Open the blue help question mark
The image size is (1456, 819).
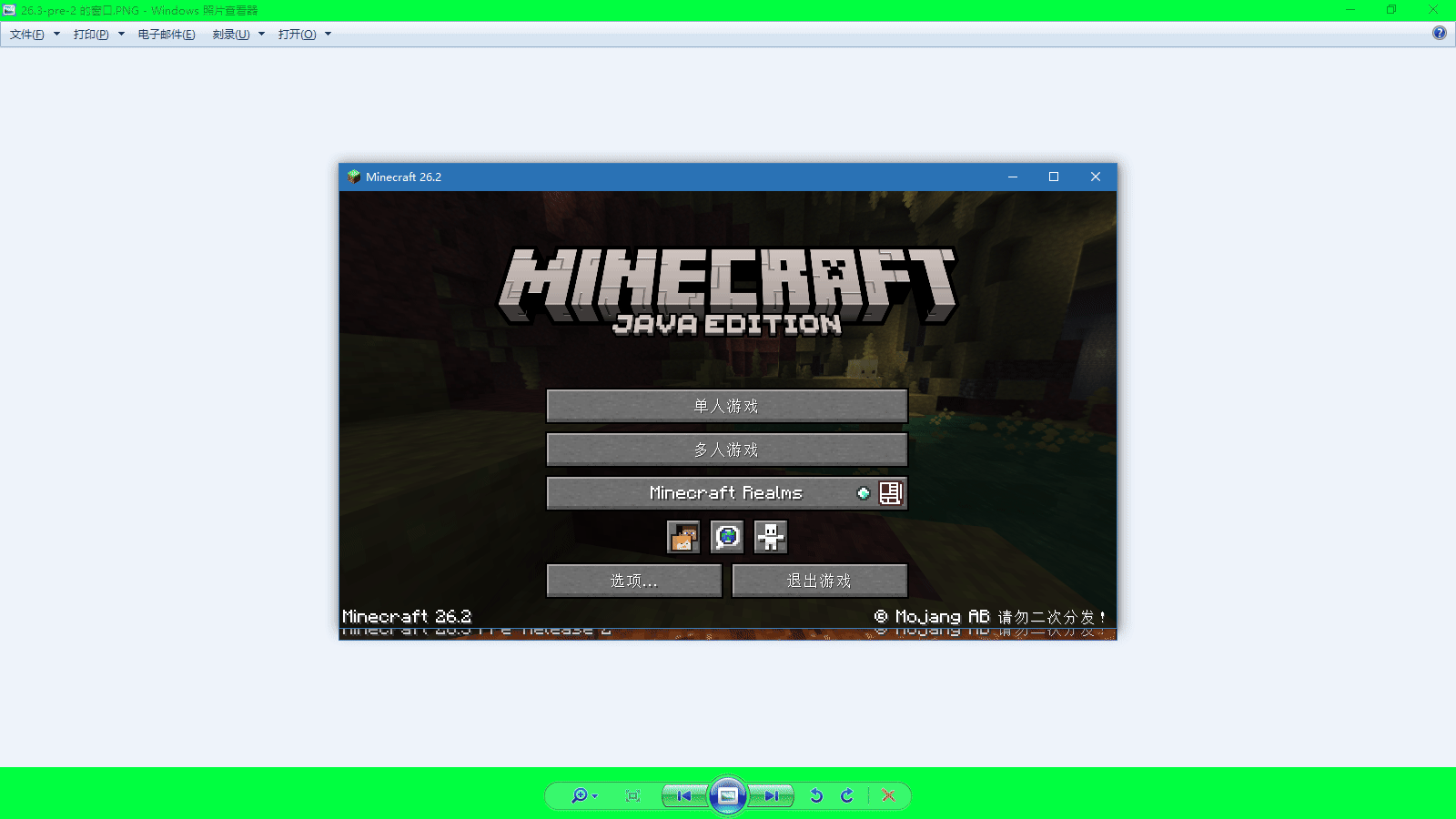pyautogui.click(x=1439, y=34)
